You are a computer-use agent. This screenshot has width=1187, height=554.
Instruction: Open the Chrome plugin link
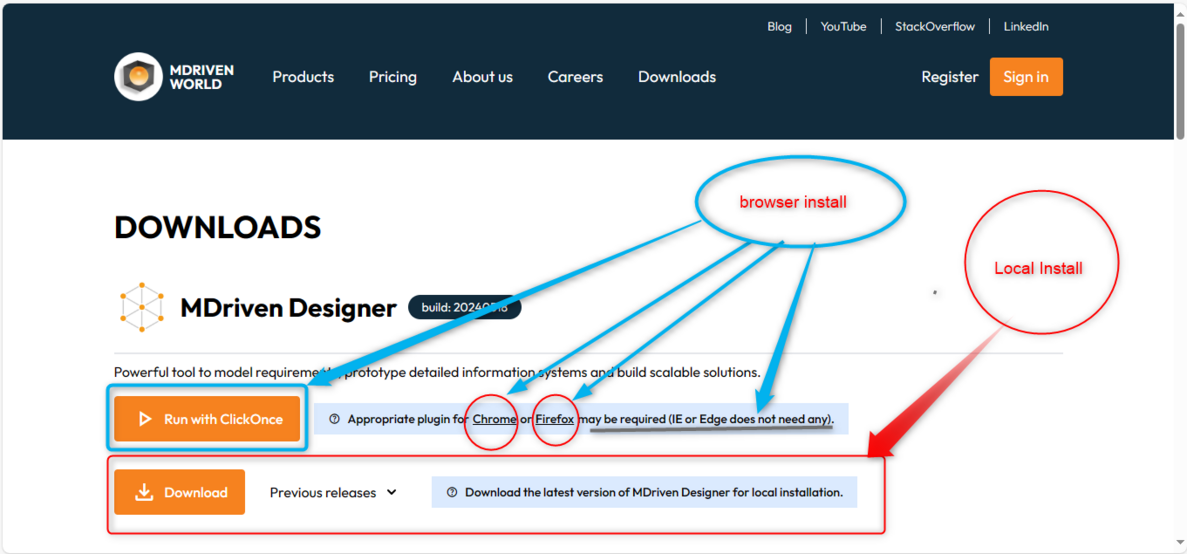tap(494, 419)
